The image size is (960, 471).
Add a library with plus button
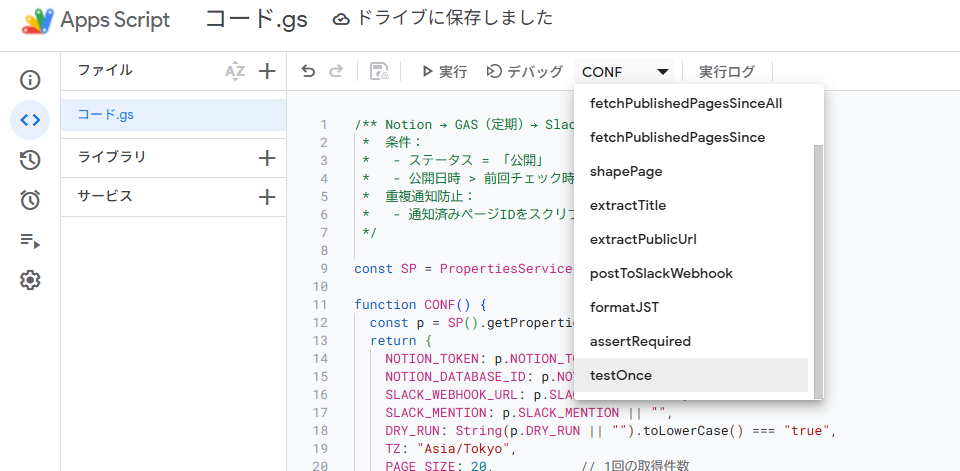267,157
